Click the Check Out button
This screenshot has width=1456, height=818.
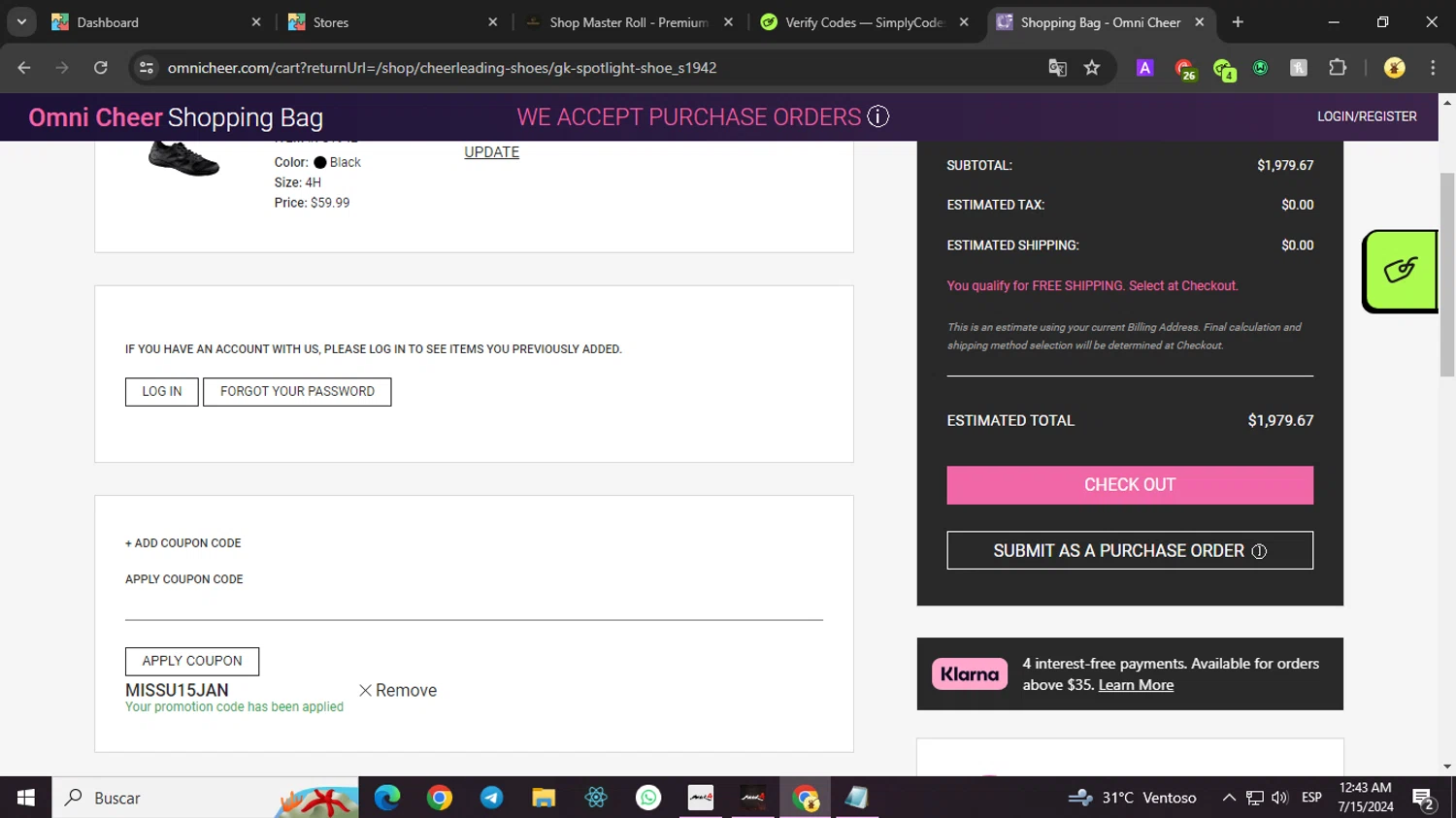(1130, 485)
